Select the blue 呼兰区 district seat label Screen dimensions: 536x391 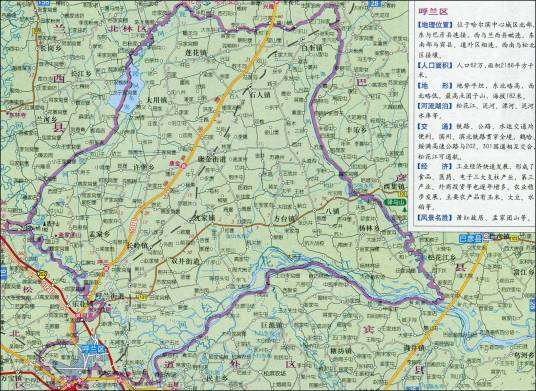tap(92, 349)
